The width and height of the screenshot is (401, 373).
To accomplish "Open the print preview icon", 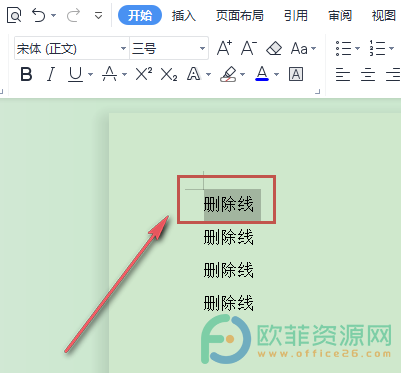I will point(14,15).
